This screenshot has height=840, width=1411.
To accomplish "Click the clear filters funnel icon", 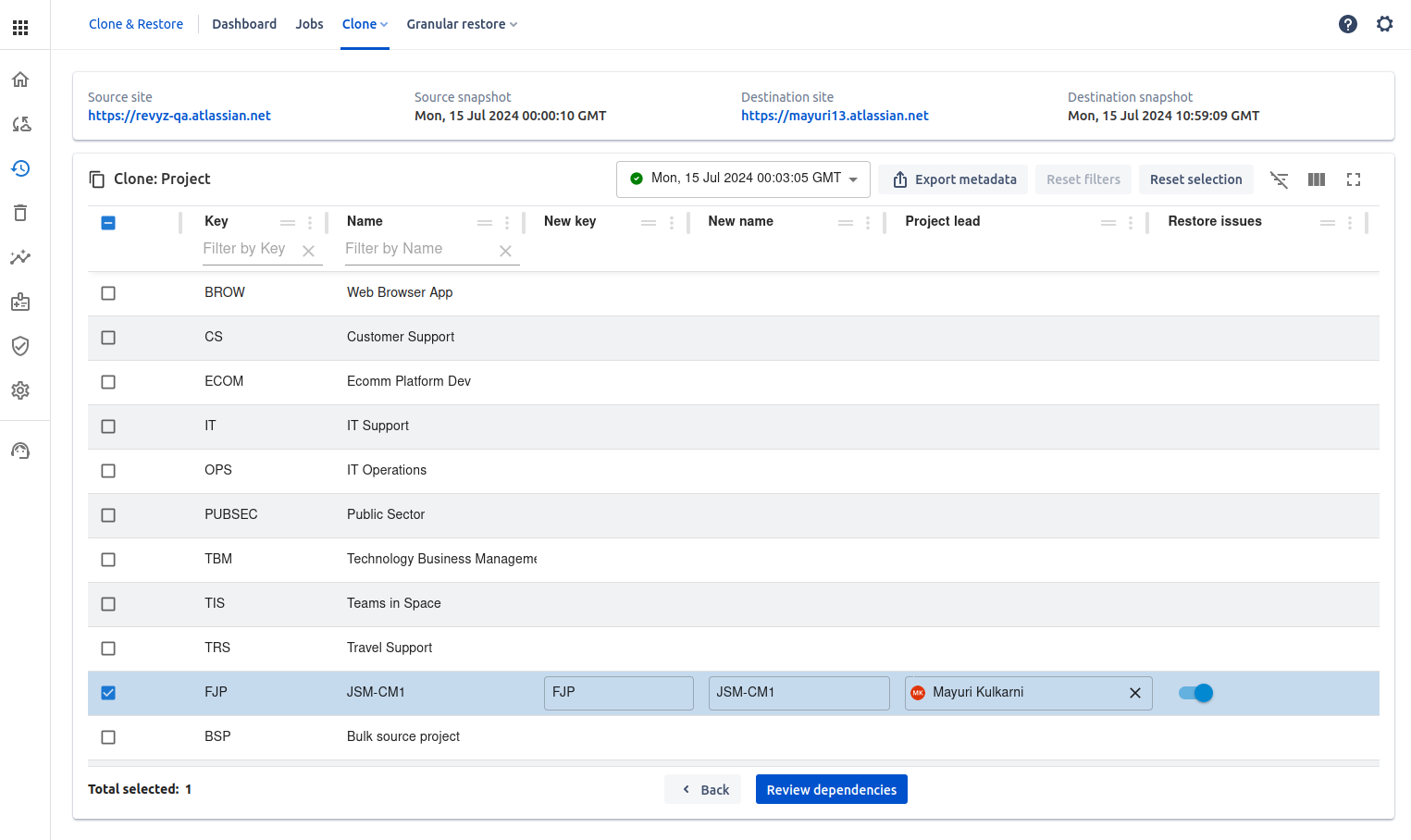I will click(1279, 179).
